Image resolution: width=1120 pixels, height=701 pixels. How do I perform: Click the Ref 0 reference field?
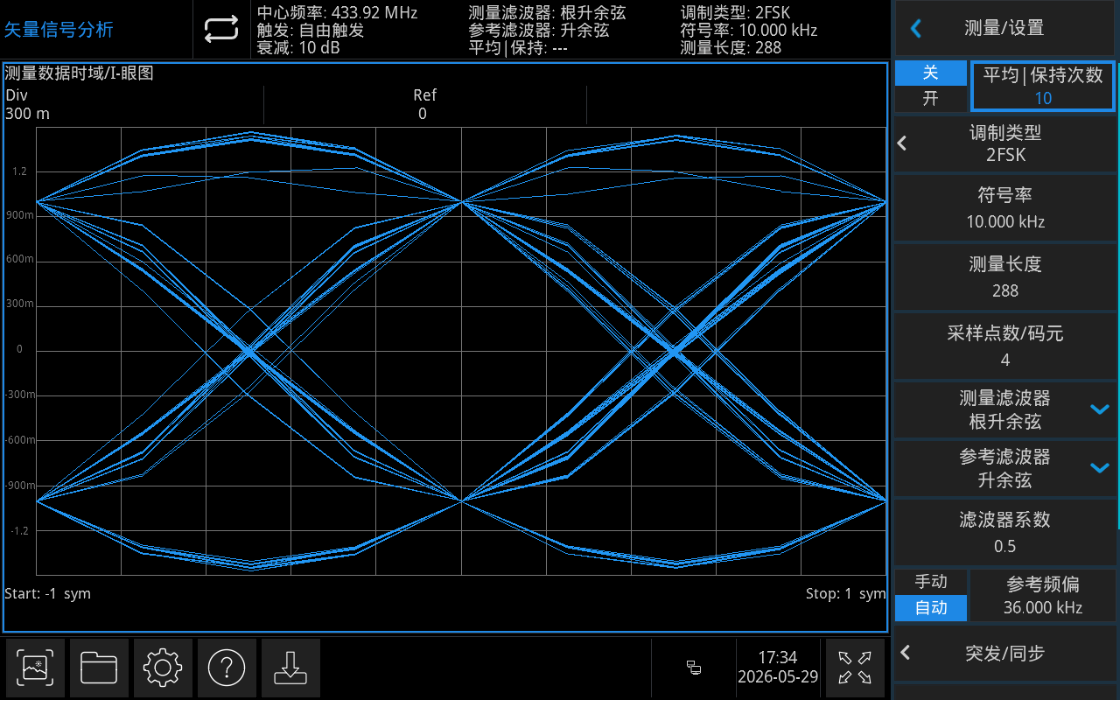click(424, 104)
